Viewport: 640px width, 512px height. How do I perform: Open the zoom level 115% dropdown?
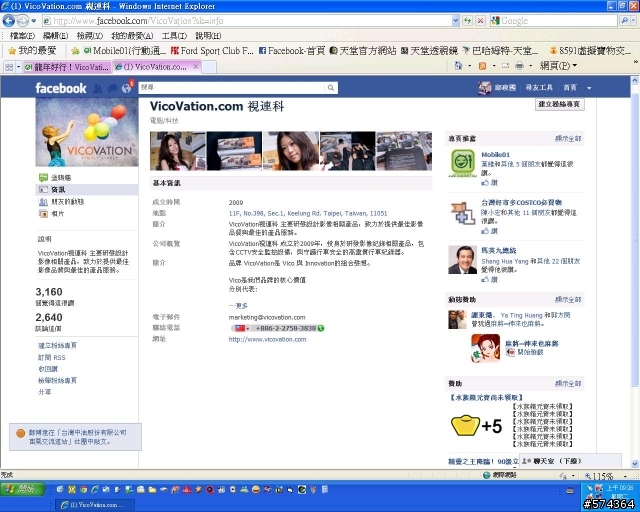coord(625,476)
